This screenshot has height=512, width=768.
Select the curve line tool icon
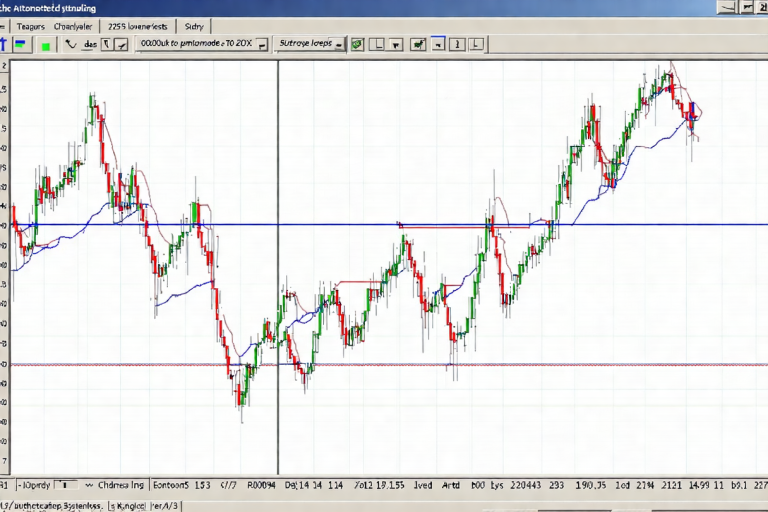[70, 44]
